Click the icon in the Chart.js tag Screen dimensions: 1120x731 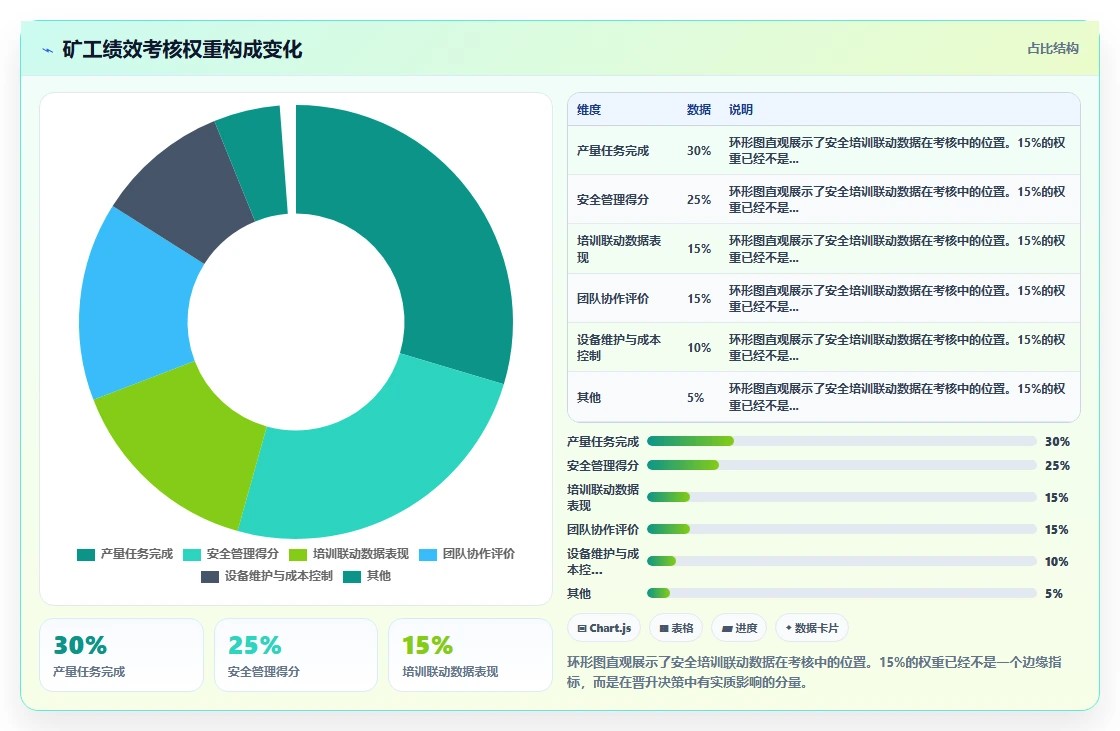(x=582, y=629)
